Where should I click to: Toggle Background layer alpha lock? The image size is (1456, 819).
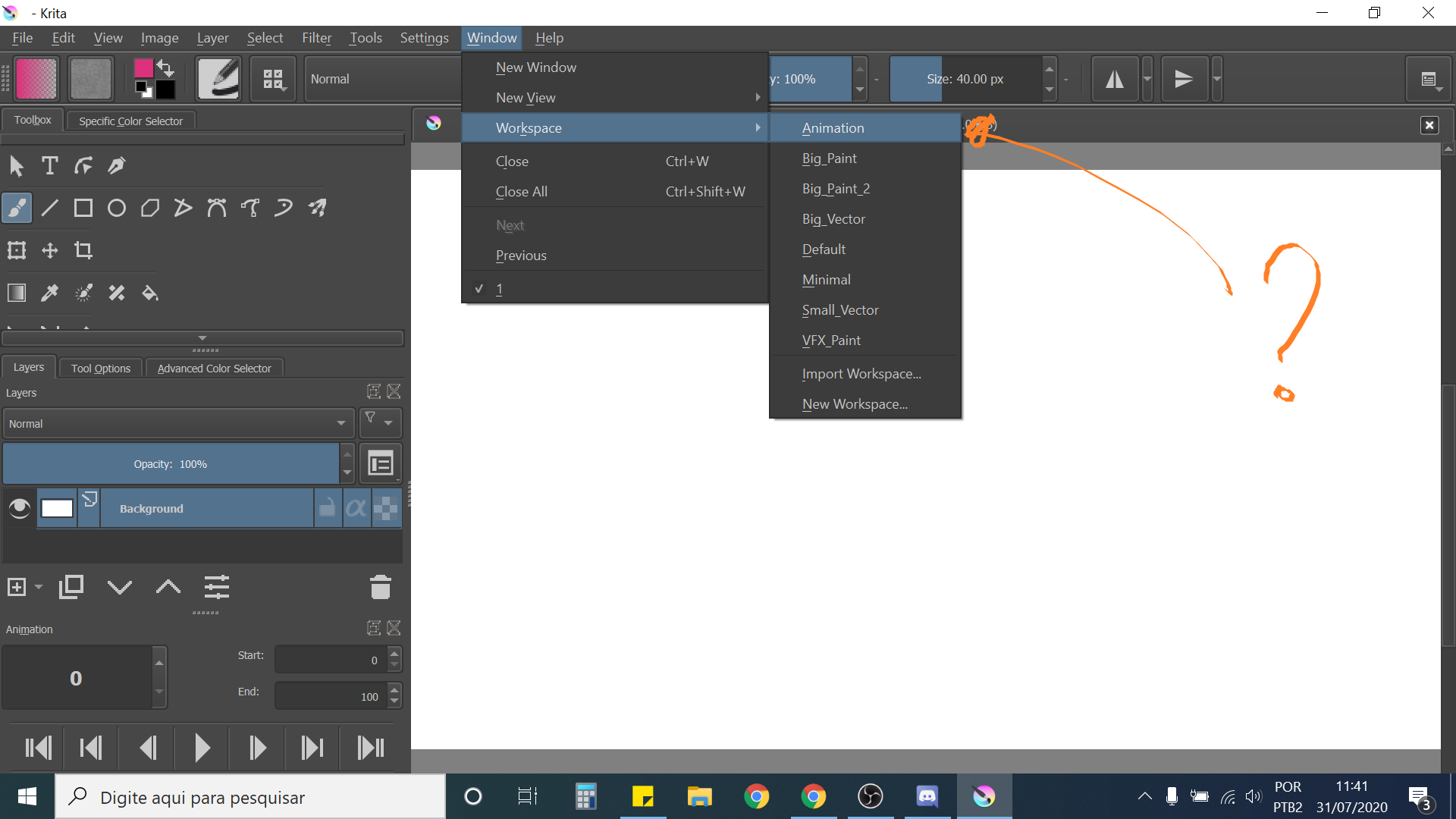click(x=356, y=508)
